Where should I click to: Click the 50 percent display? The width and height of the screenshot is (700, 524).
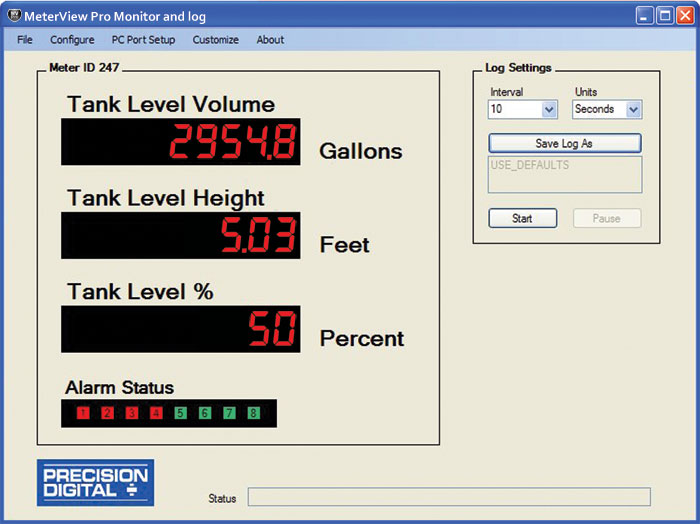click(x=181, y=329)
